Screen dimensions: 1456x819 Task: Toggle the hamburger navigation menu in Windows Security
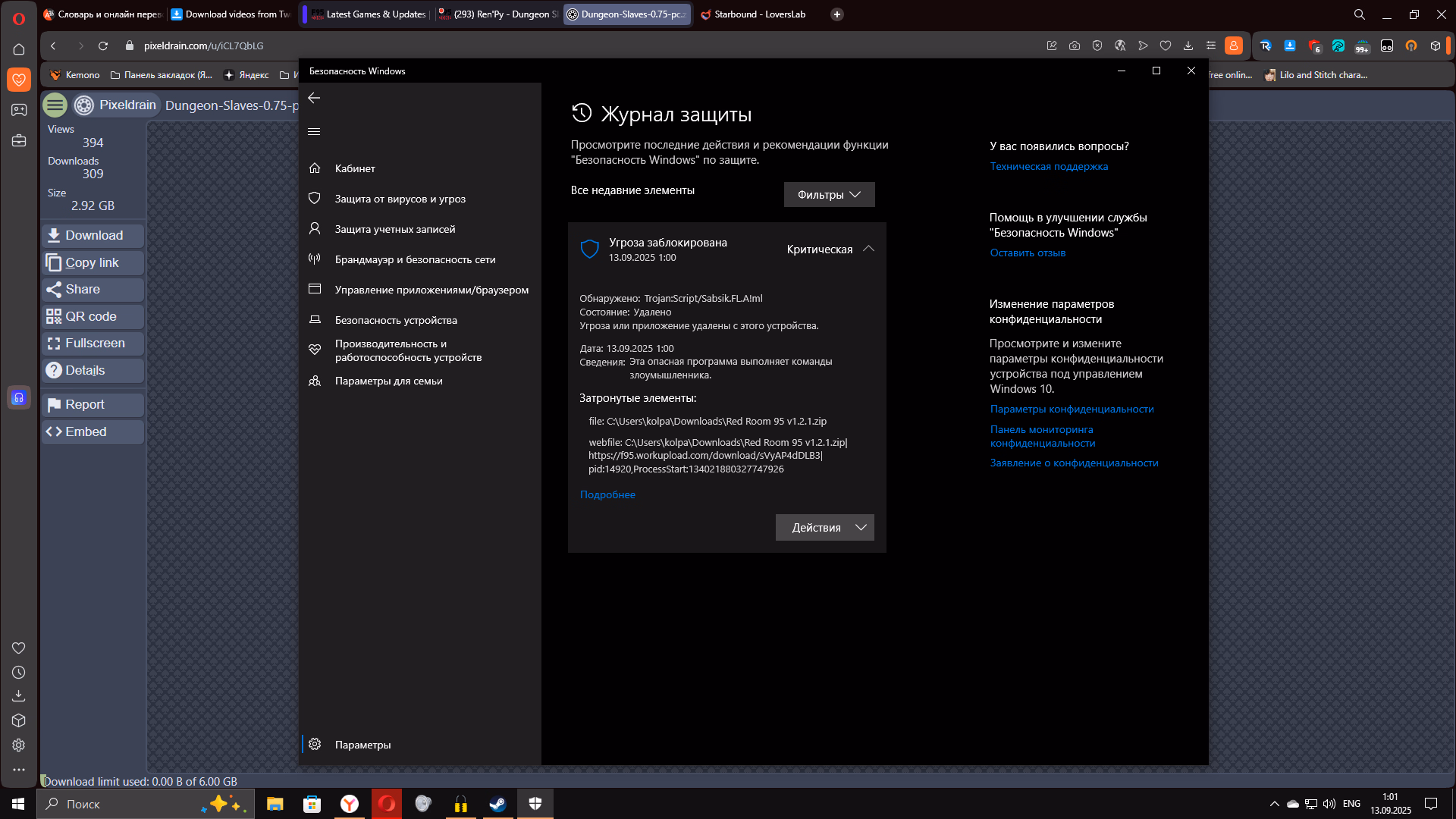click(314, 131)
